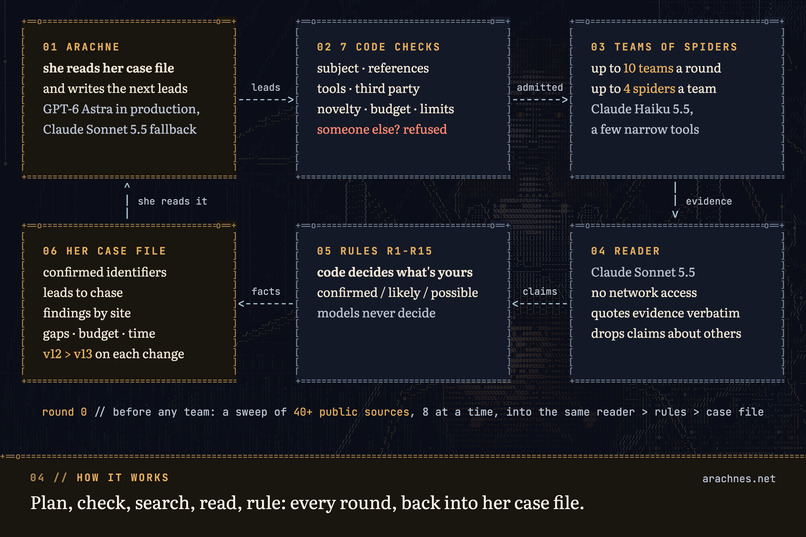The image size is (806, 537).
Task: Click '40+ public sources' highlighted text
Action: pos(352,412)
